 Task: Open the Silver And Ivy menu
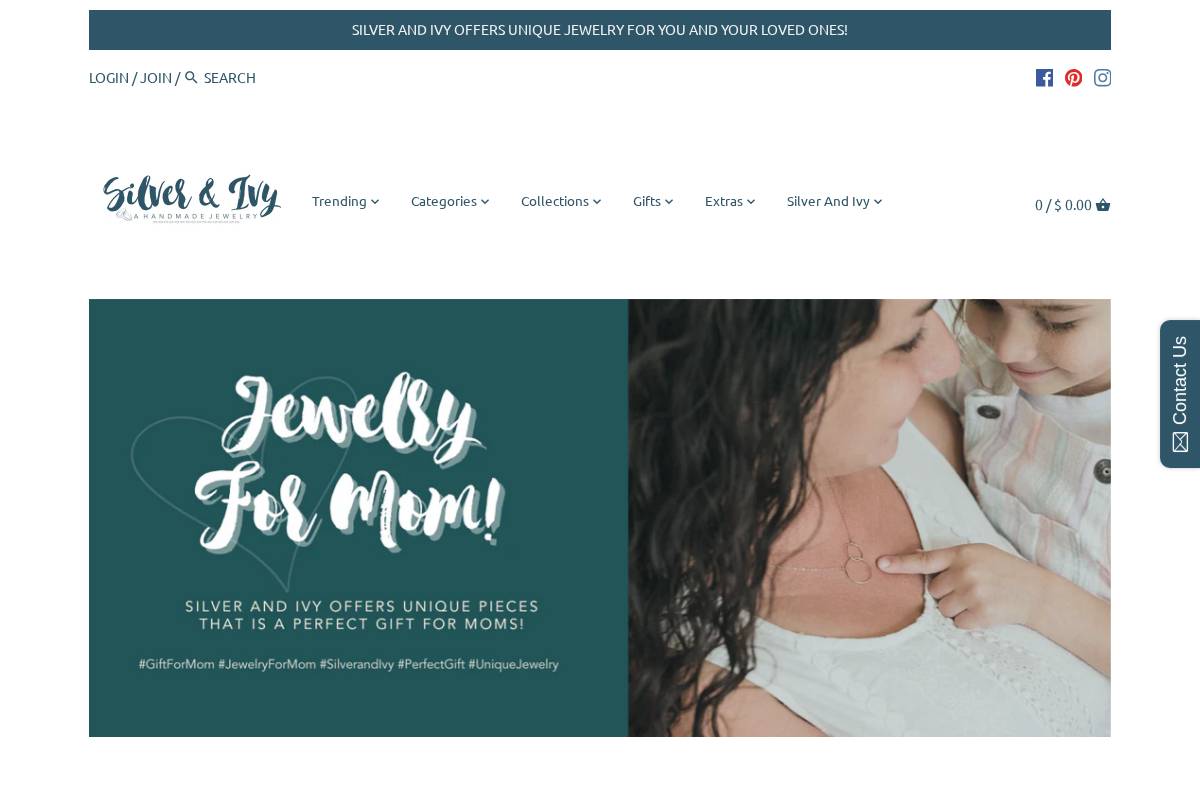point(834,201)
